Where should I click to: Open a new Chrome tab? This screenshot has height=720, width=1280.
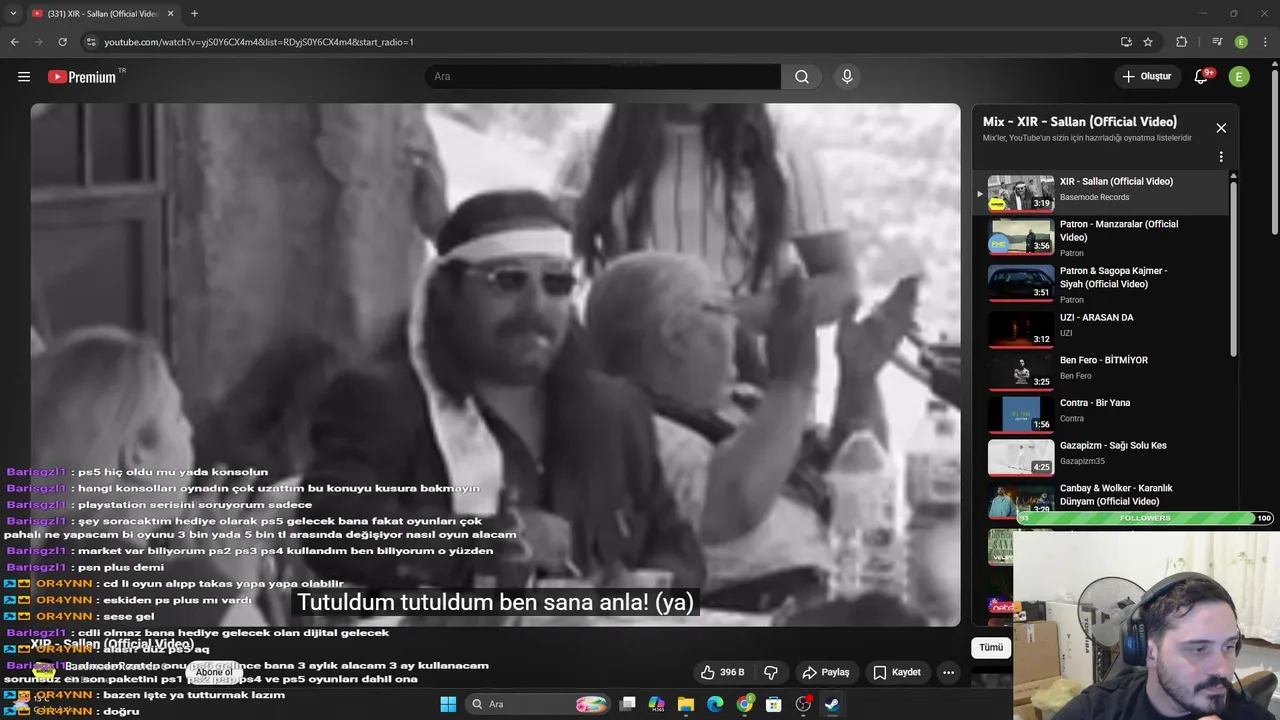[194, 14]
